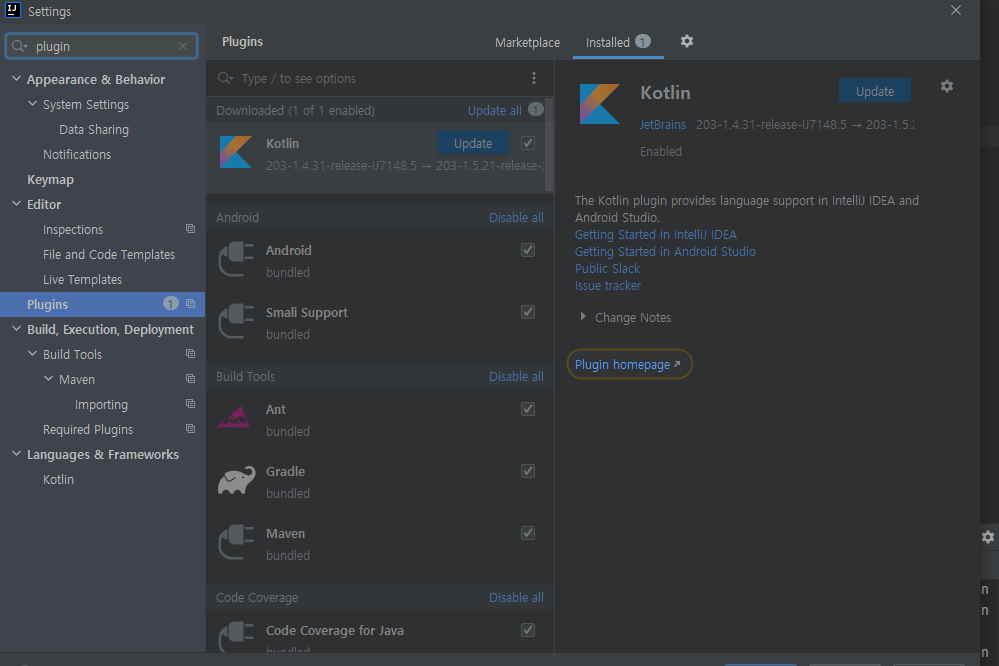Viewport: 999px width, 666px height.
Task: Click the Ant plugin icon
Action: click(235, 418)
